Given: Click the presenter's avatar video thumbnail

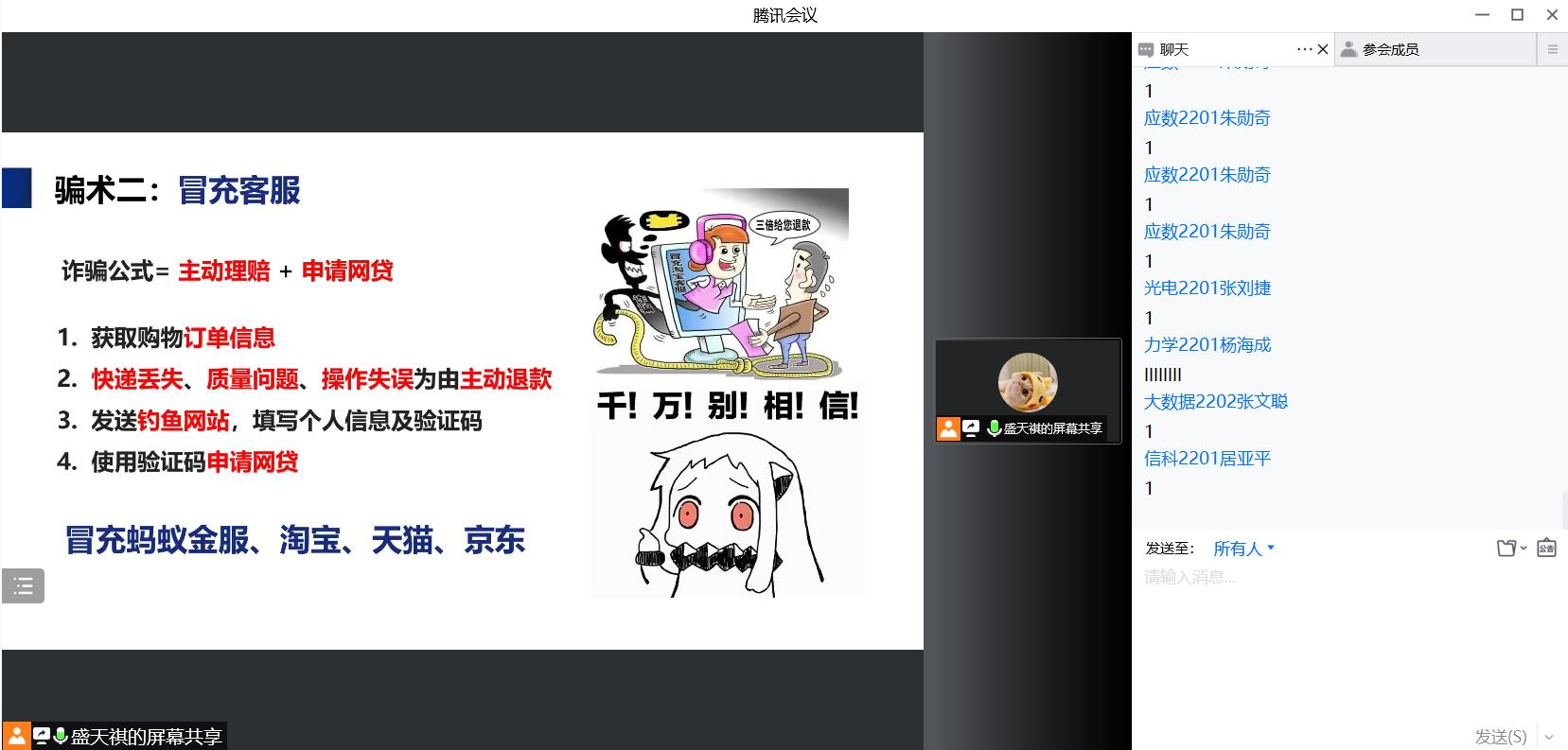Looking at the screenshot, I should (x=1028, y=382).
